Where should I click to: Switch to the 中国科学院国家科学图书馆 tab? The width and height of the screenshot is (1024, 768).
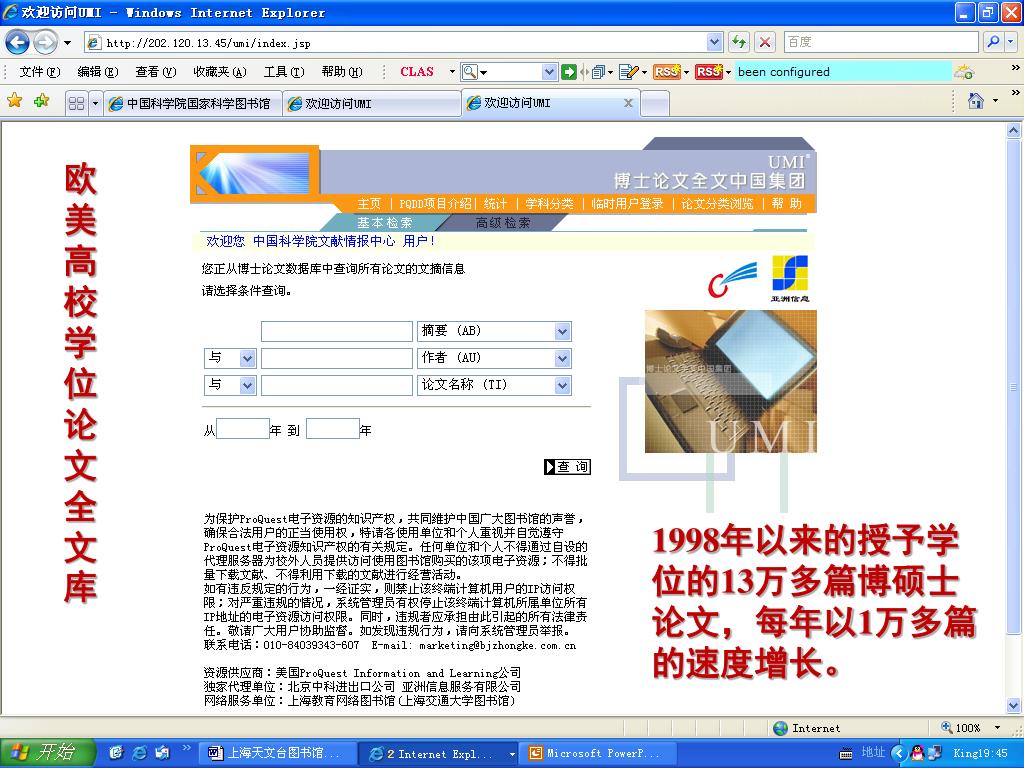(193, 103)
